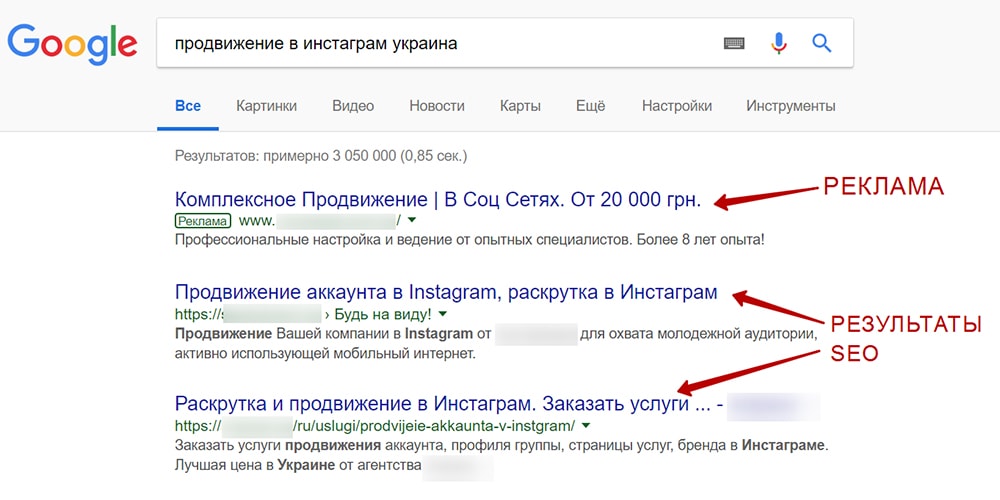Open the on-screen keyboard icon

734,44
